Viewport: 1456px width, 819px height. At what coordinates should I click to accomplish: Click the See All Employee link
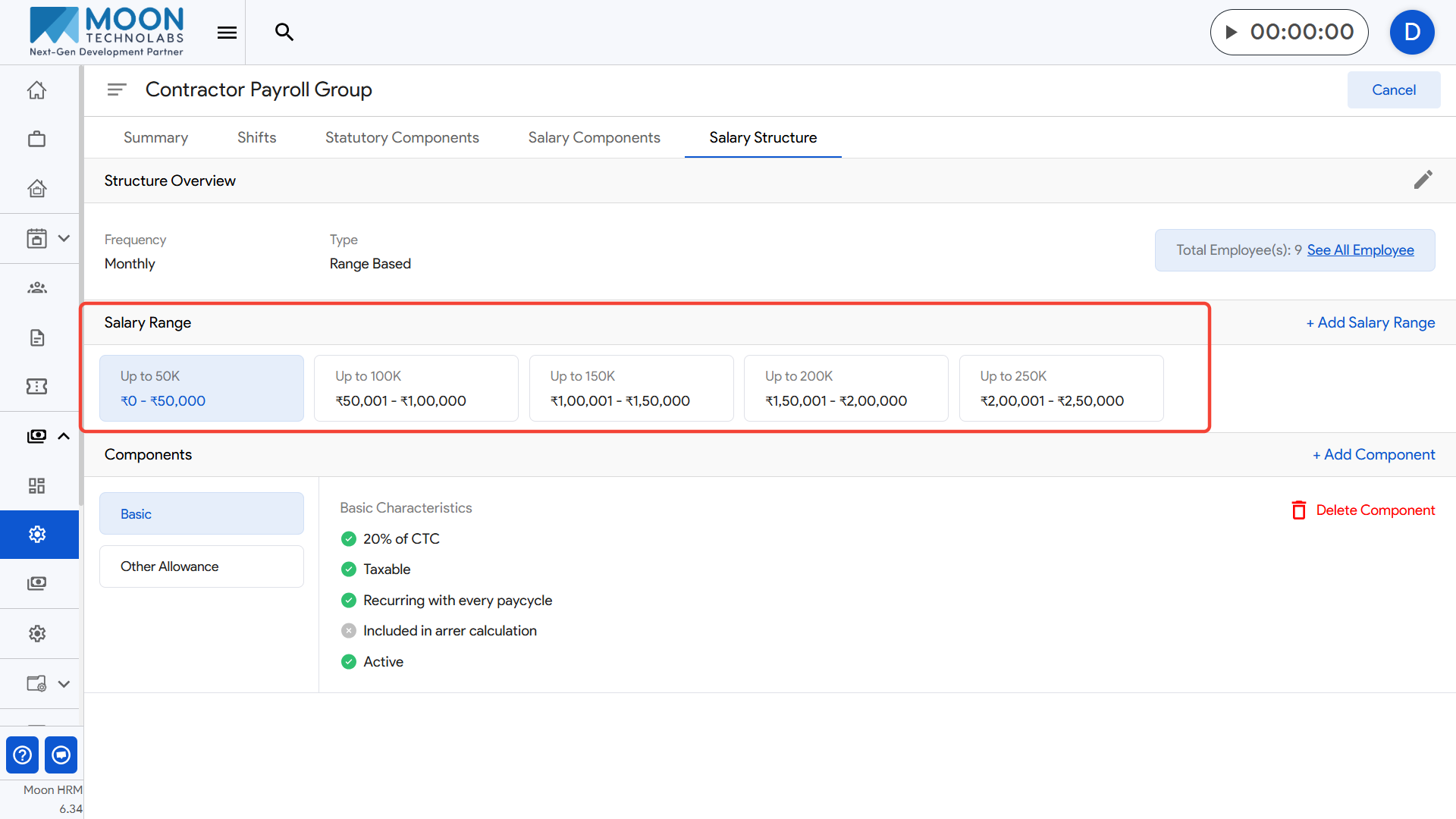coord(1360,250)
